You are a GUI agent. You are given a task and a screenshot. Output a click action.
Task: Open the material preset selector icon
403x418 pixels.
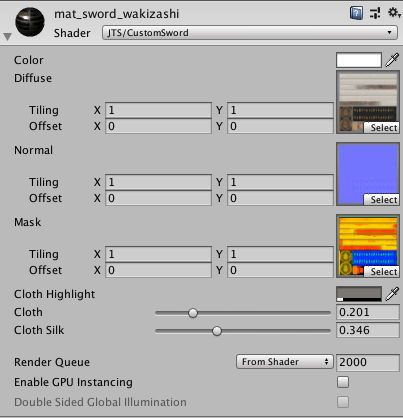[x=375, y=13]
